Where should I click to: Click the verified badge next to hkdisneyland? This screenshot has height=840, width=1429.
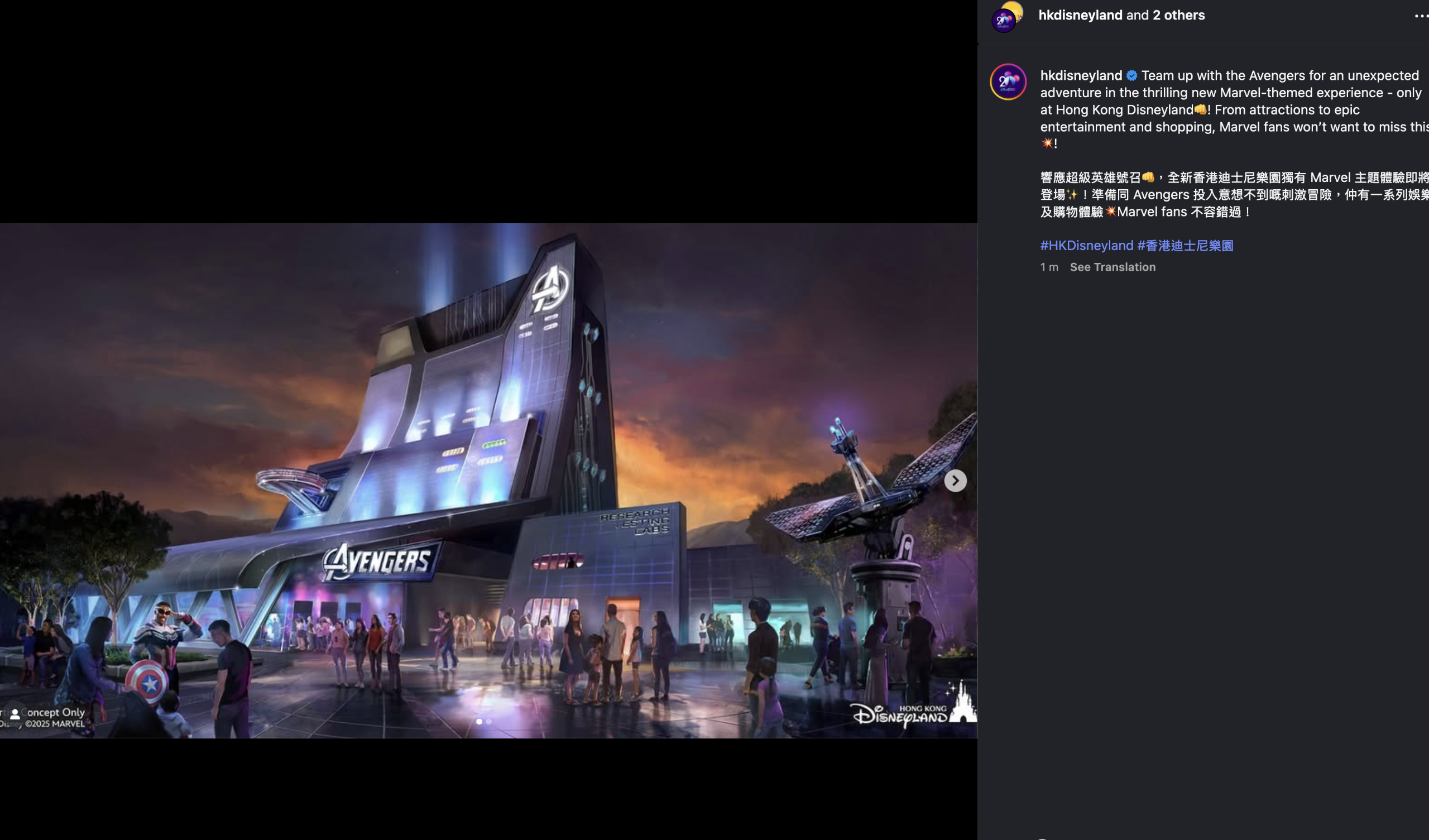click(1131, 75)
